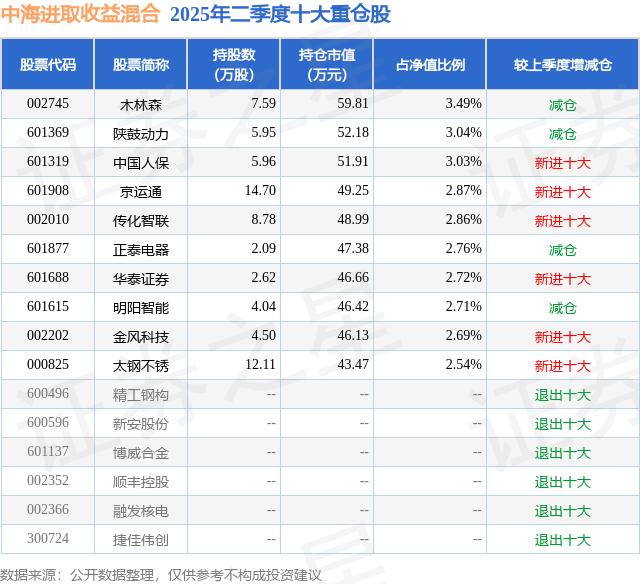
Task: Select the 中国人保 row name
Action: pos(141,163)
